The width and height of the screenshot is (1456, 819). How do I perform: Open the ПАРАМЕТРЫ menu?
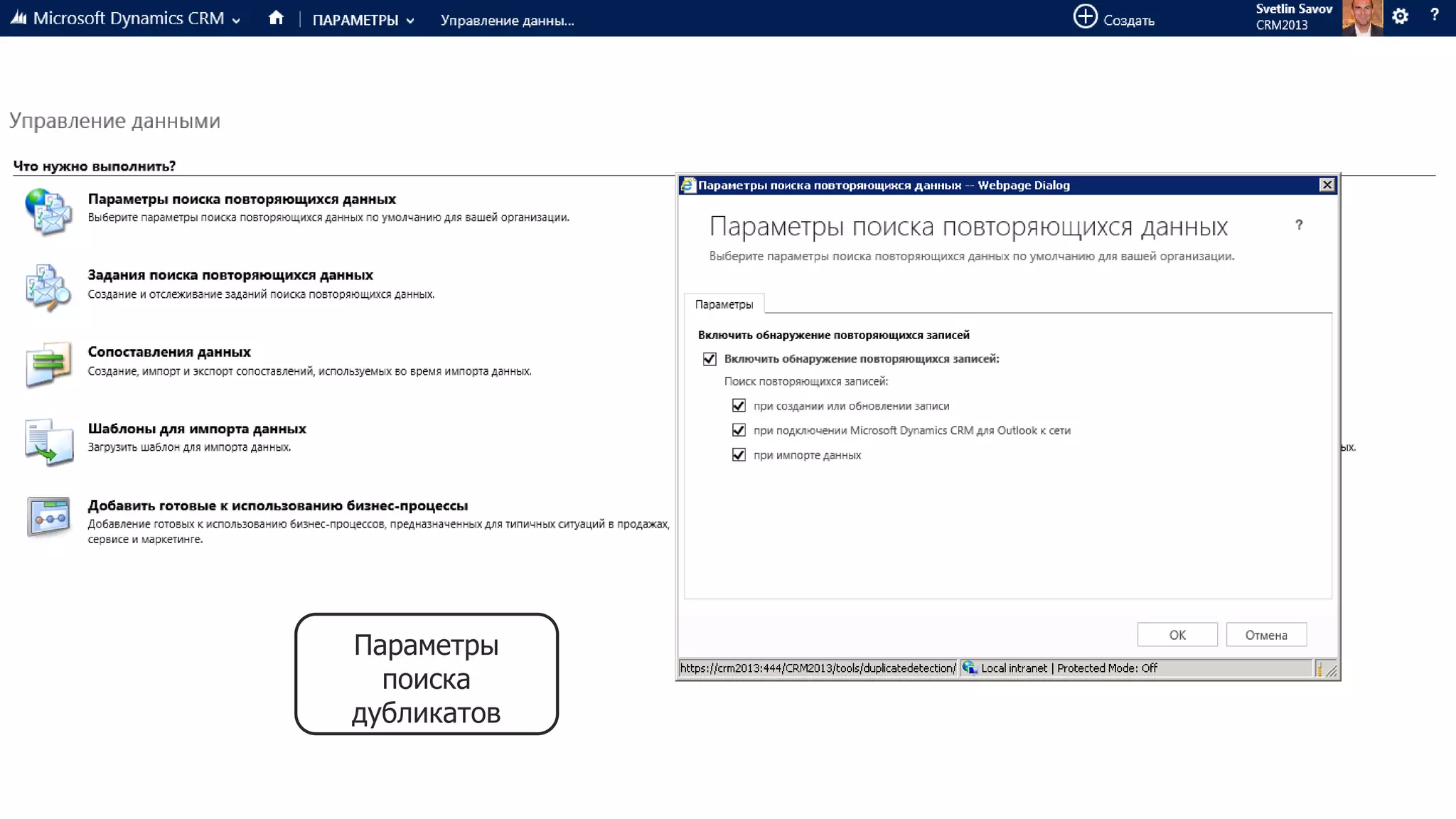tap(355, 20)
